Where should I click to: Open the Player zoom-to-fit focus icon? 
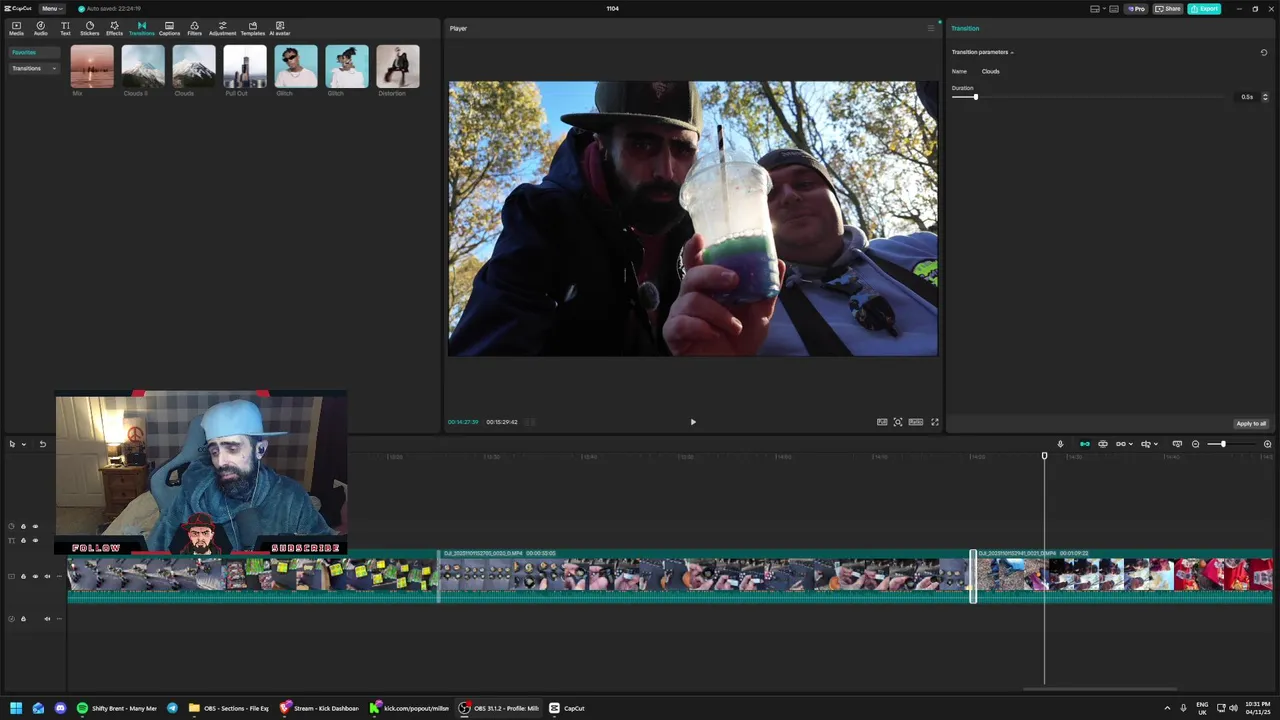(898, 422)
